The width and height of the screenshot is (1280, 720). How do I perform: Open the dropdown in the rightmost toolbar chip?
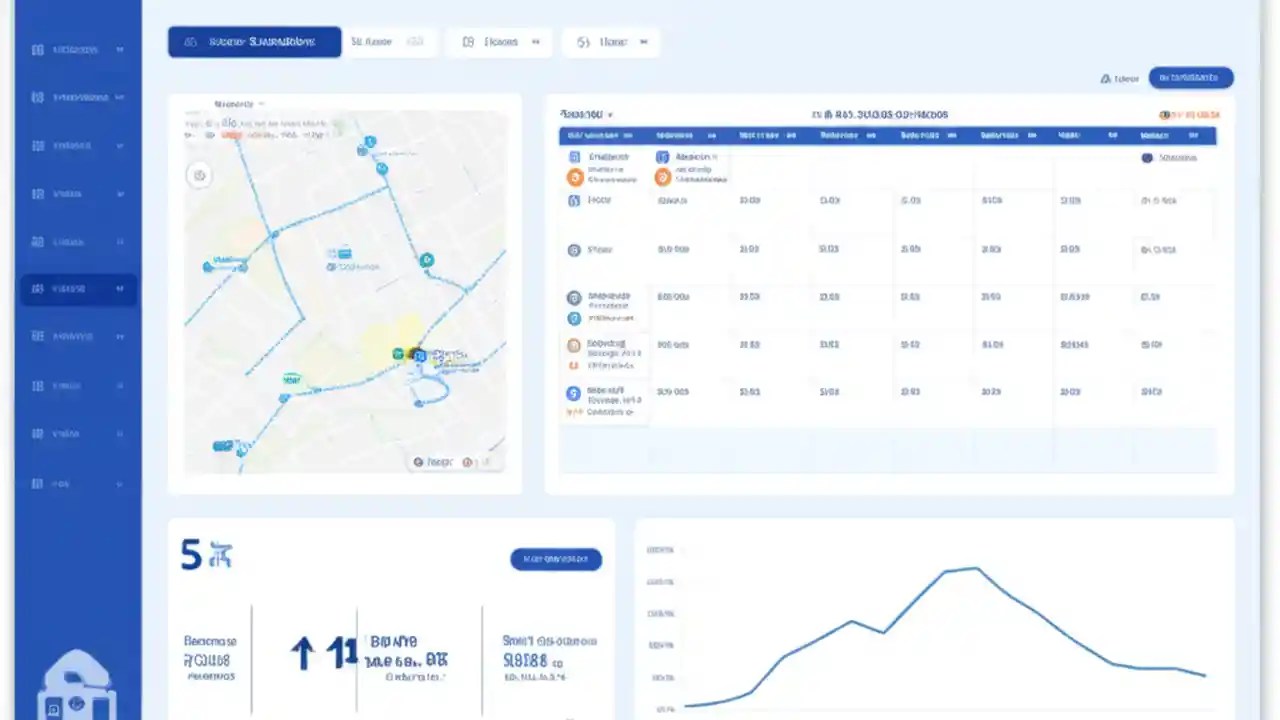click(x=643, y=42)
